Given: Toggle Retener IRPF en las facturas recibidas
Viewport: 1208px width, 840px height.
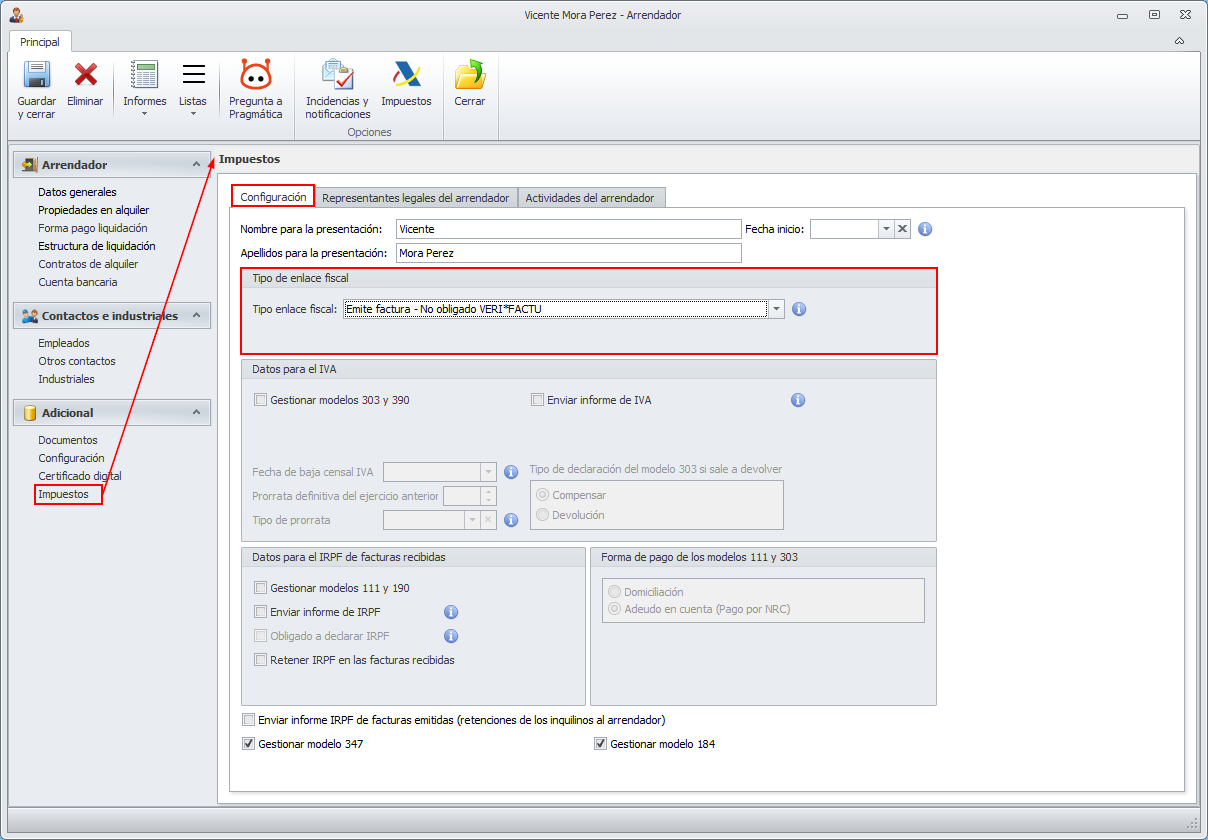Looking at the screenshot, I should tap(261, 660).
